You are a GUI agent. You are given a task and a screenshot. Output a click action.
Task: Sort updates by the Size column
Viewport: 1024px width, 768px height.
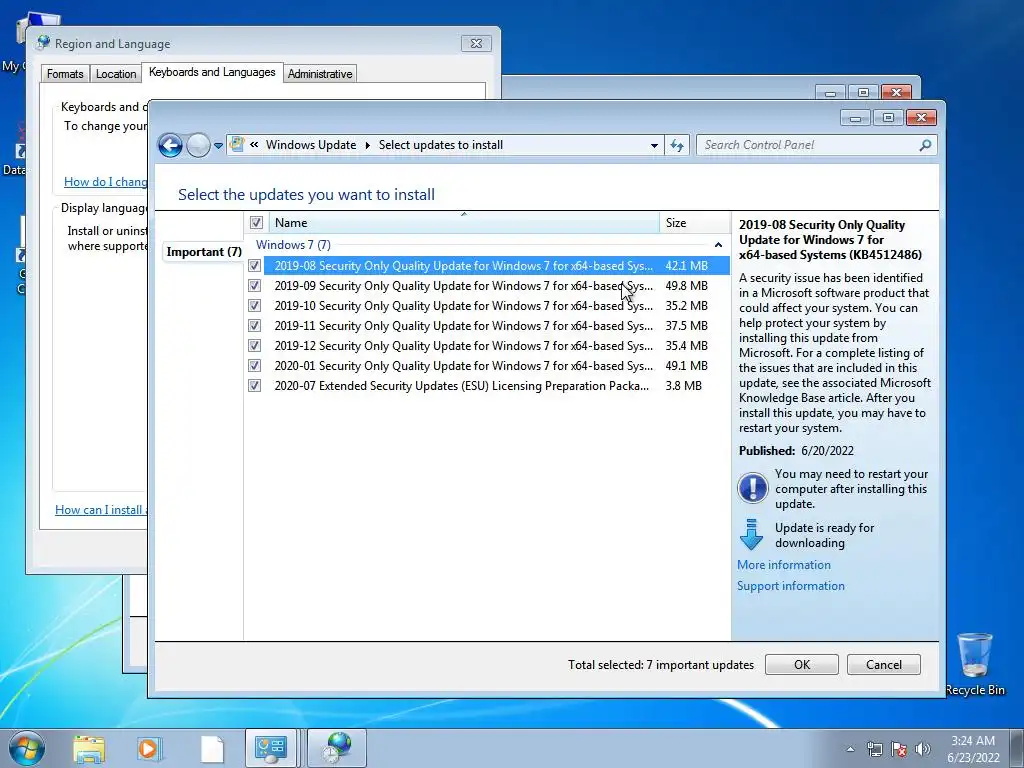pyautogui.click(x=694, y=223)
